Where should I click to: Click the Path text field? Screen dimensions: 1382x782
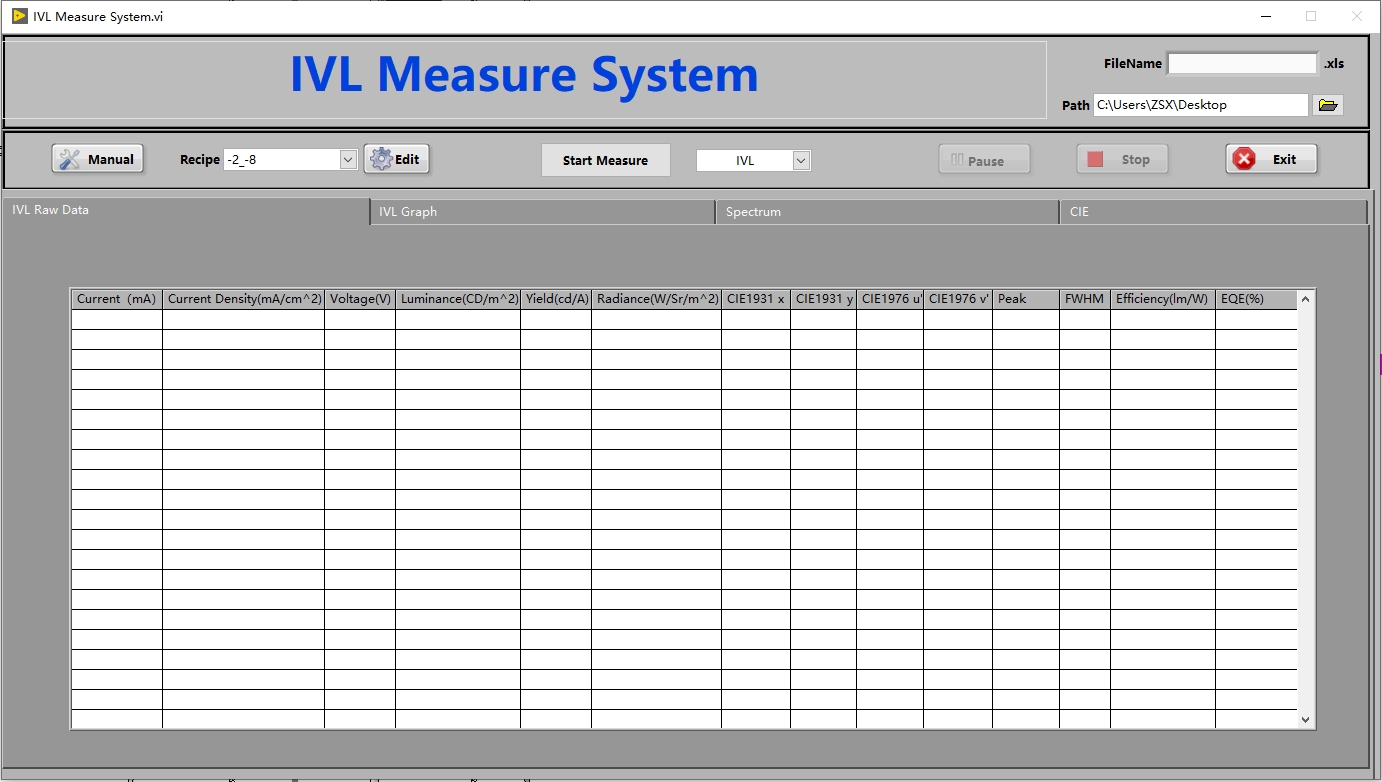pos(1200,105)
